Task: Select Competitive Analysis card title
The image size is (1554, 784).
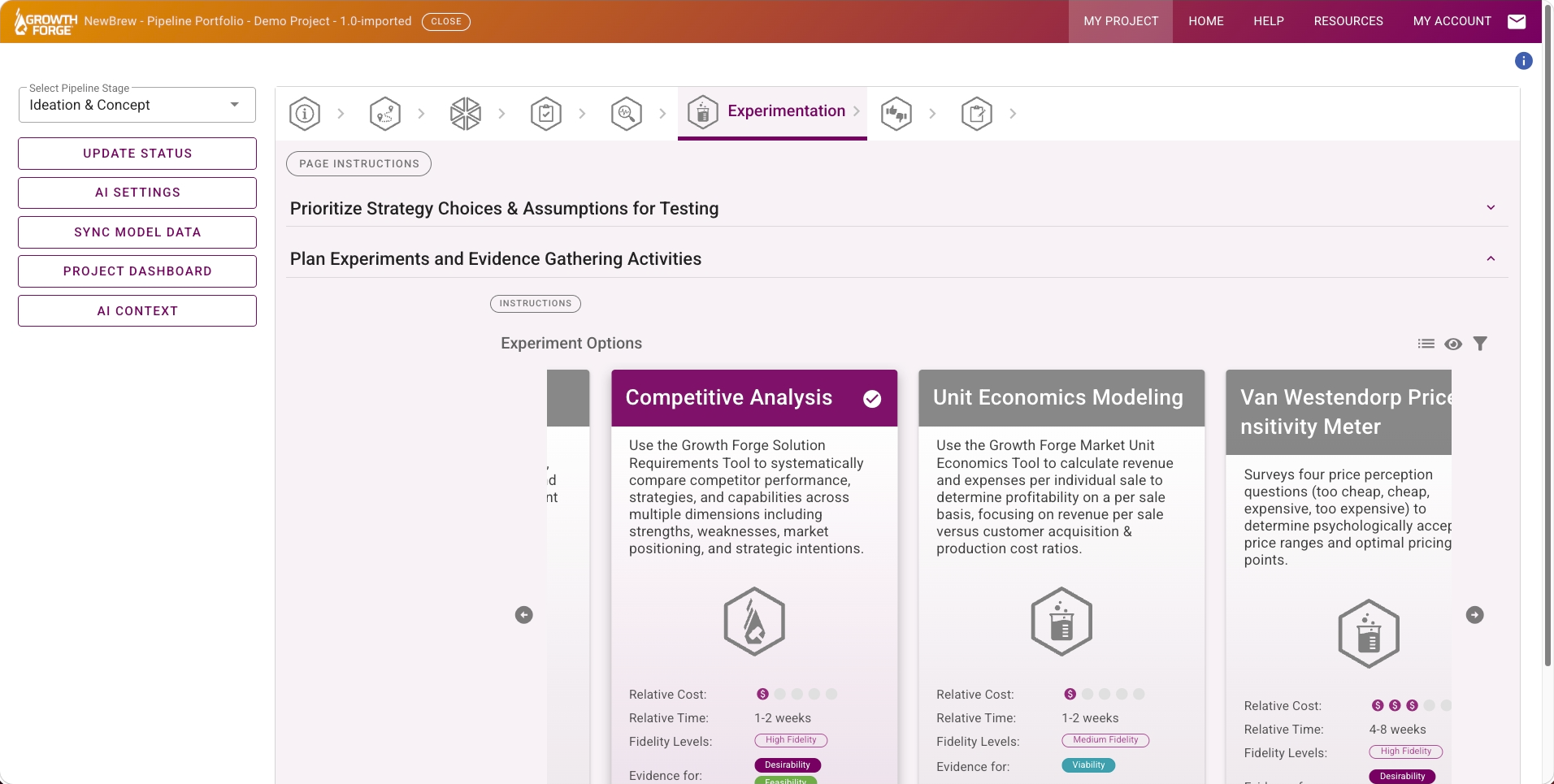Action: (x=729, y=397)
